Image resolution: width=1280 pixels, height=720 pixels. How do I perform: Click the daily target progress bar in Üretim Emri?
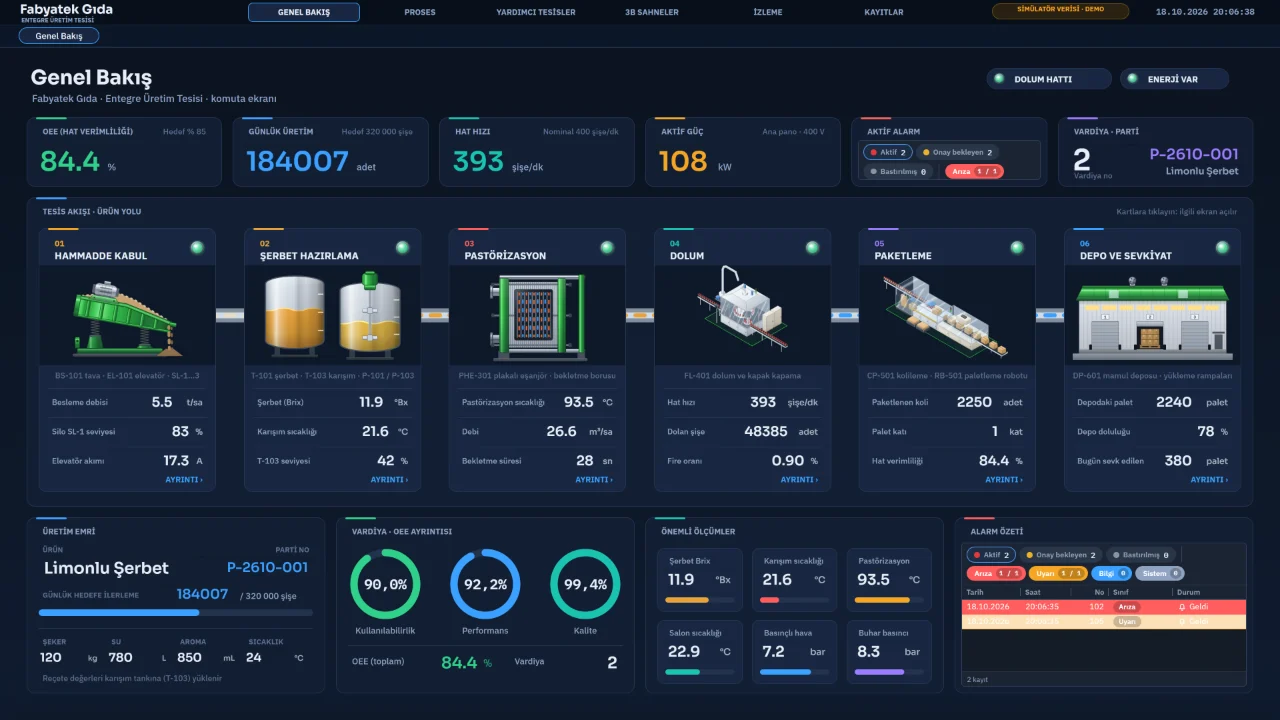coord(175,612)
